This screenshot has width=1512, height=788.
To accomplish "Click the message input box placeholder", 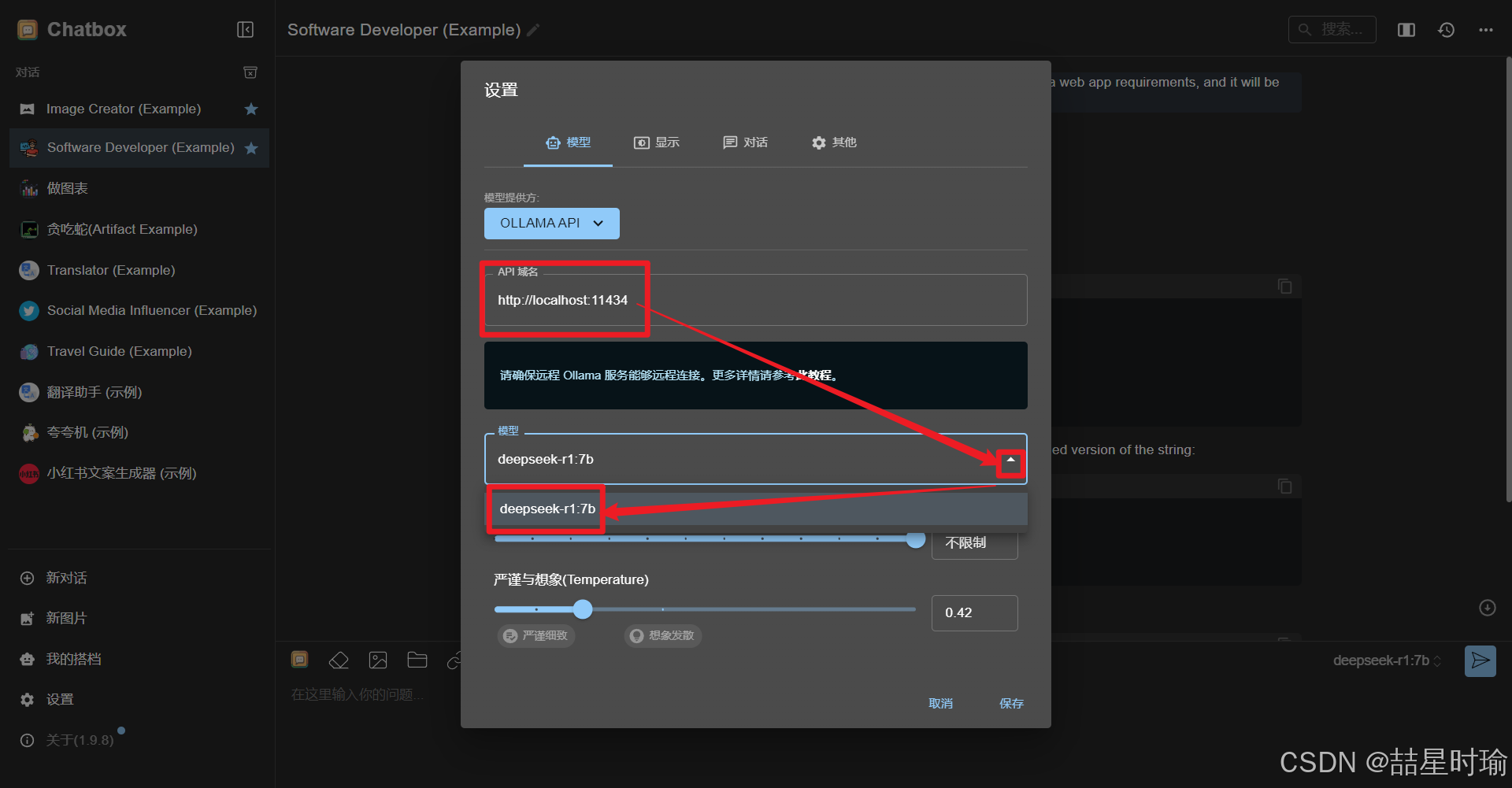I will point(358,694).
